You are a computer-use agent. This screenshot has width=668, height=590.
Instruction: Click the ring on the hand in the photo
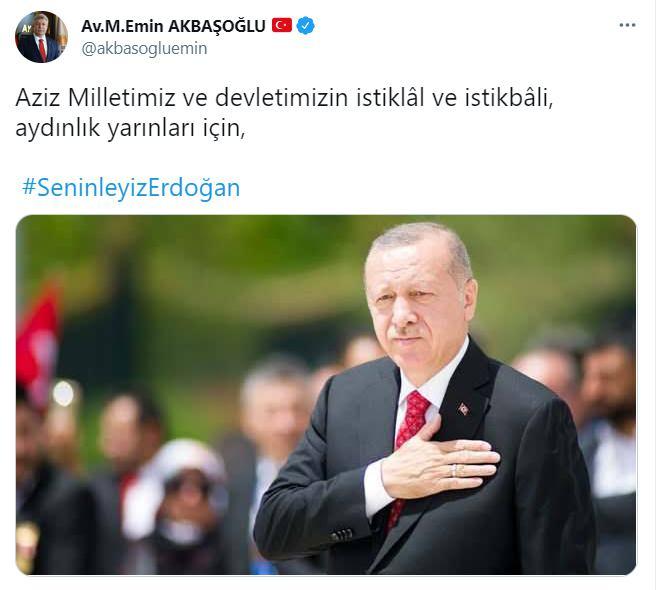click(455, 470)
